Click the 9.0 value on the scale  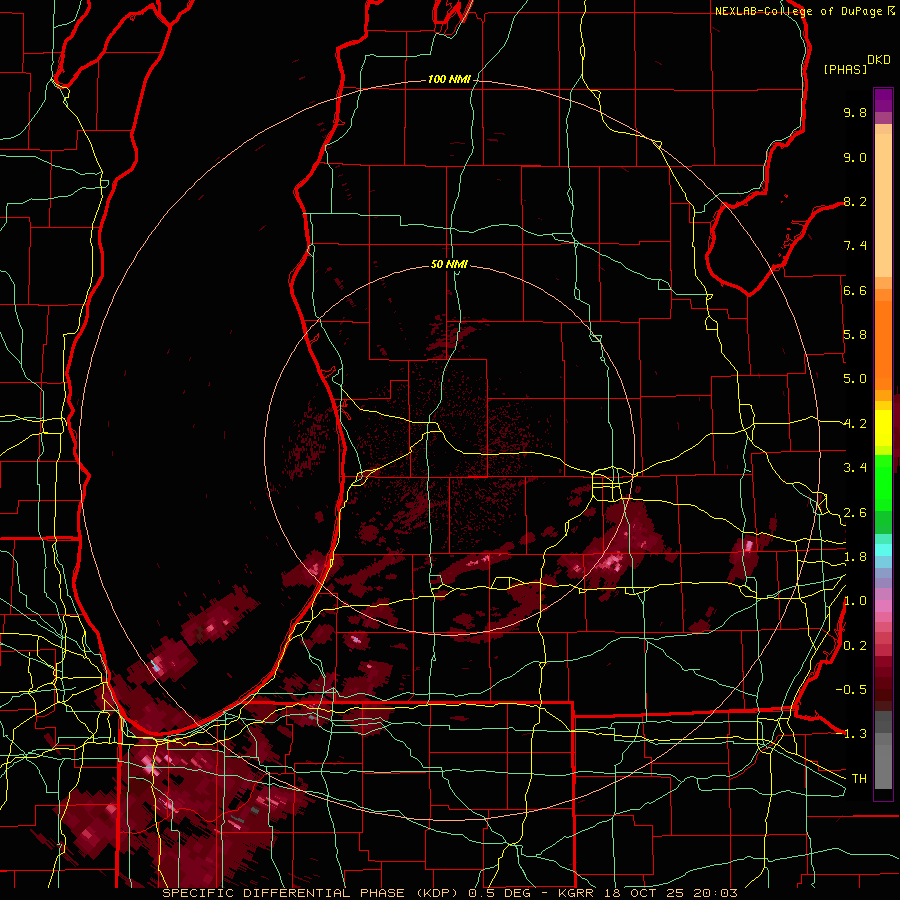855,157
